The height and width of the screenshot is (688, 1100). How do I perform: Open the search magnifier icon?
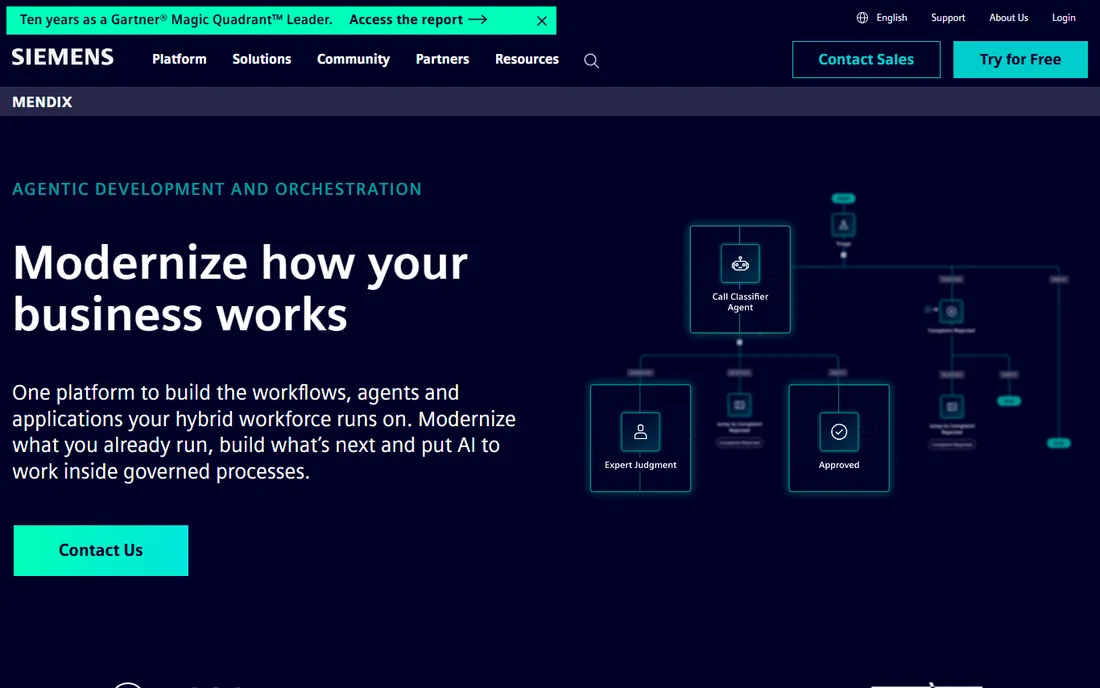click(x=591, y=61)
